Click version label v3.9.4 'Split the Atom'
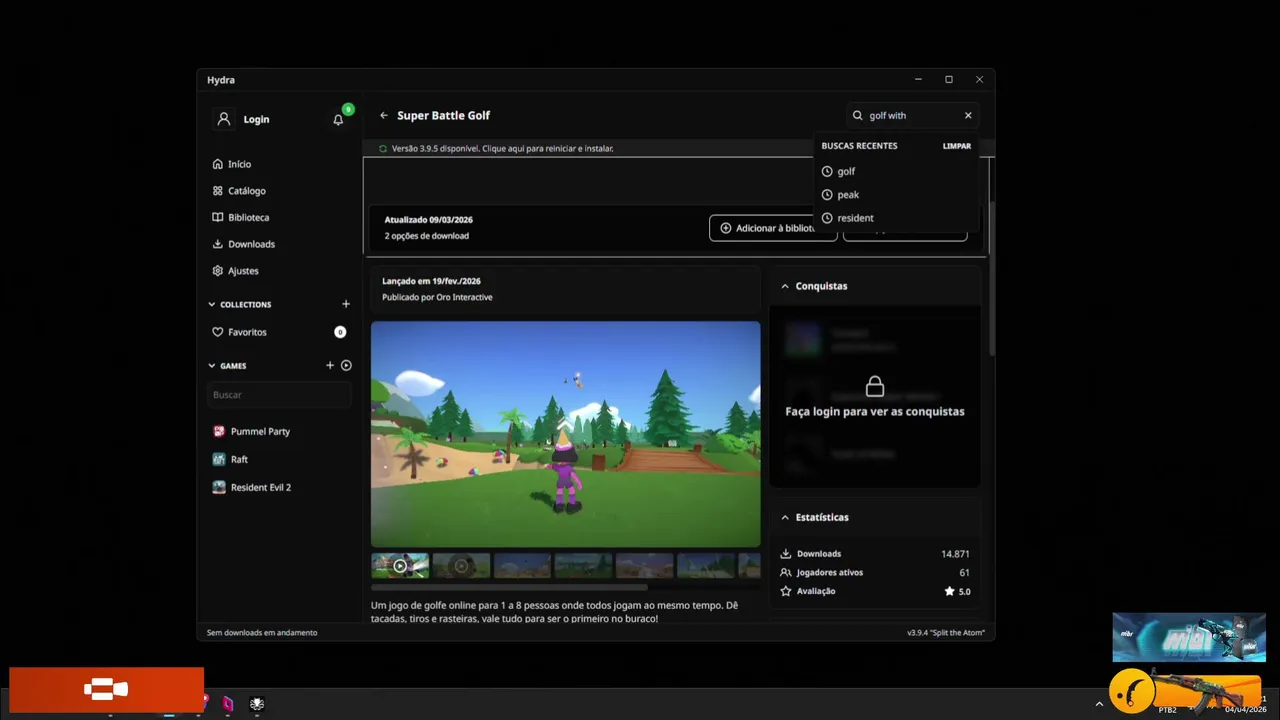Image resolution: width=1280 pixels, height=720 pixels. [946, 633]
